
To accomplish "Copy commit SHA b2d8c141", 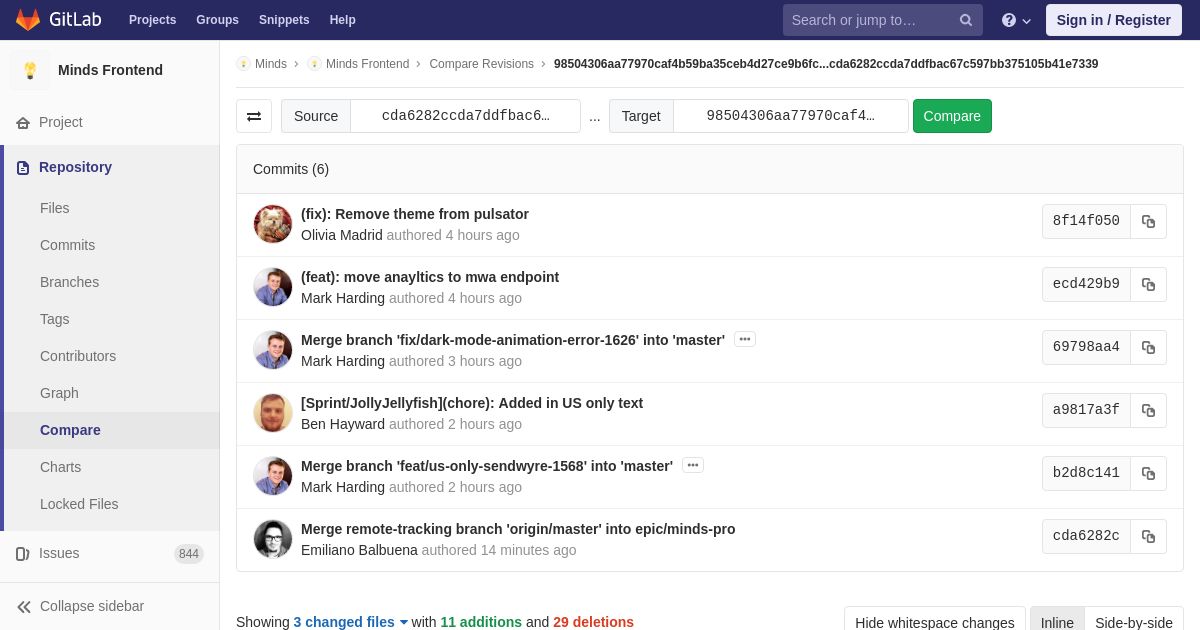I will coord(1148,473).
